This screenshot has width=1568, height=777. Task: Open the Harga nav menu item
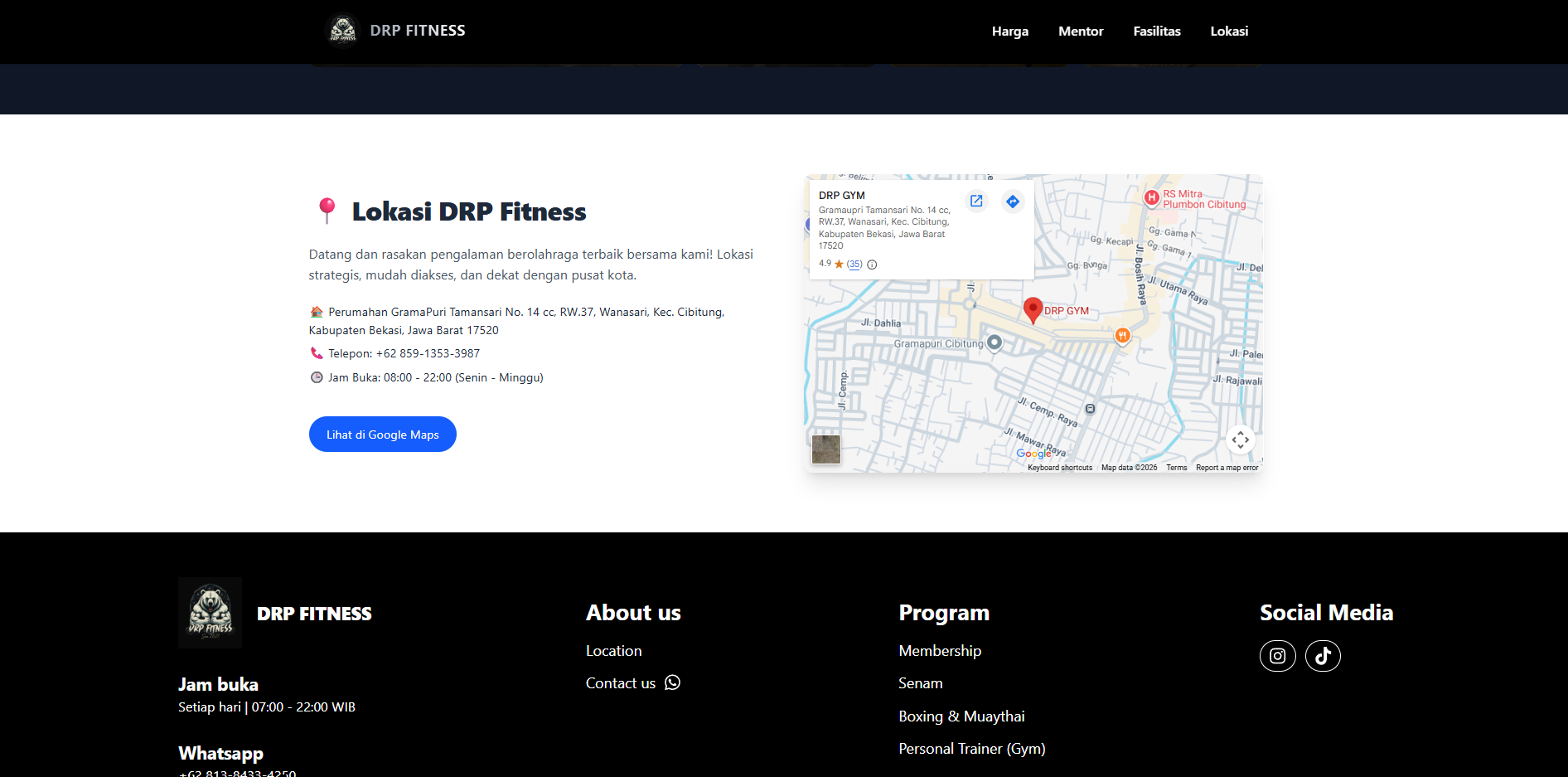click(1010, 32)
